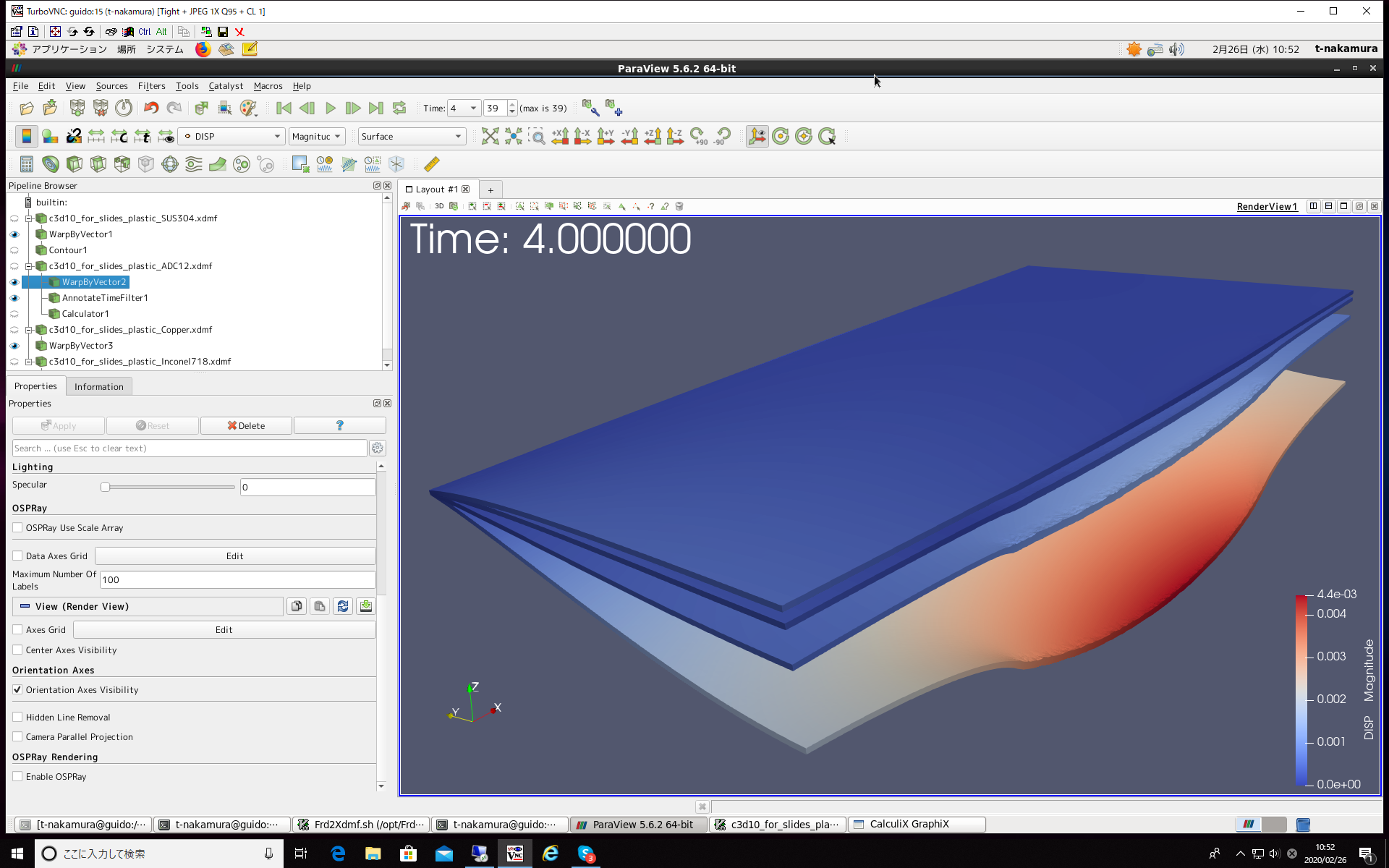This screenshot has height=868, width=1389.
Task: Jump to the first animation frame
Action: 284,109
